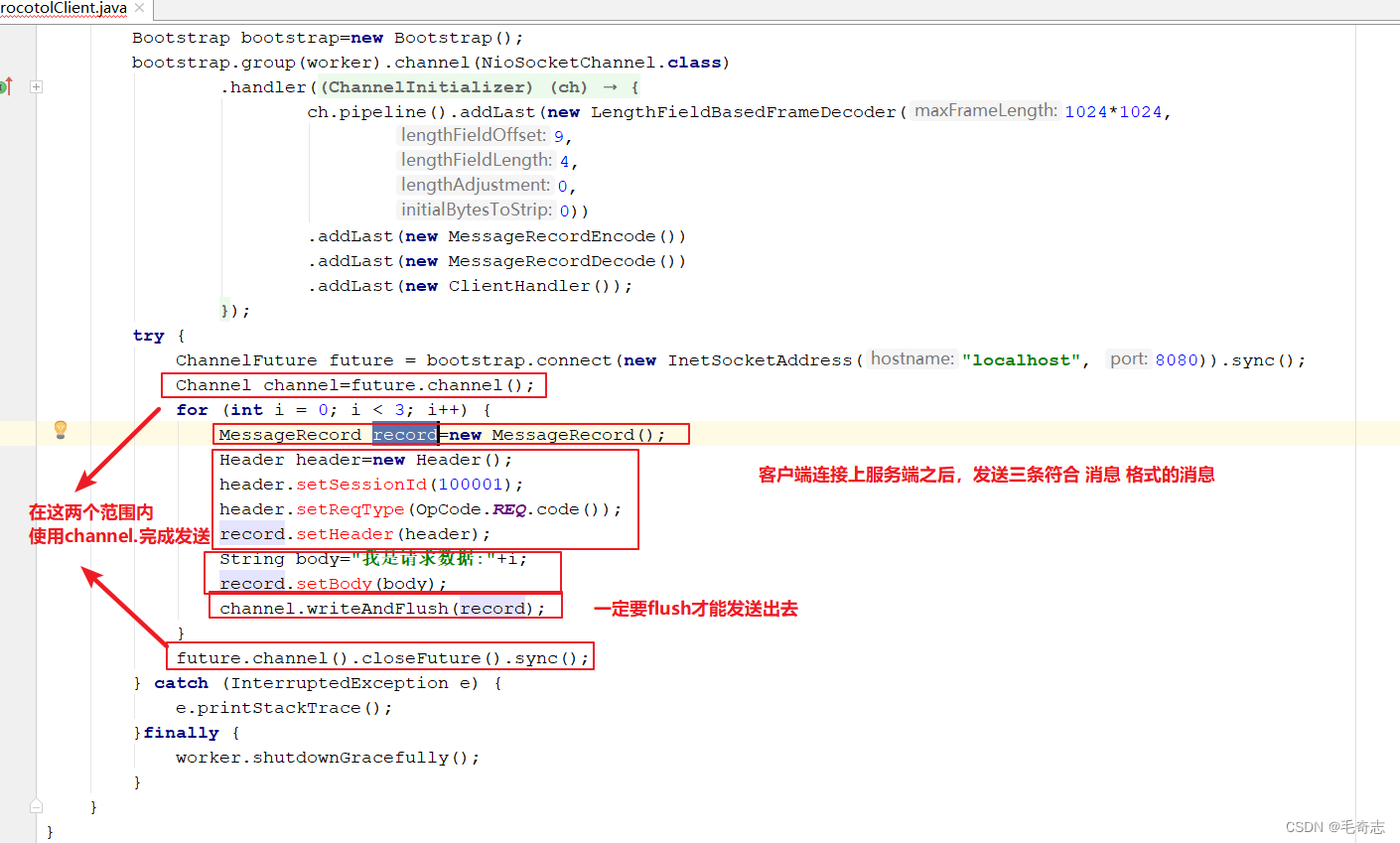Image resolution: width=1400 pixels, height=843 pixels.
Task: Click the finally keyword
Action: pyautogui.click(x=182, y=733)
